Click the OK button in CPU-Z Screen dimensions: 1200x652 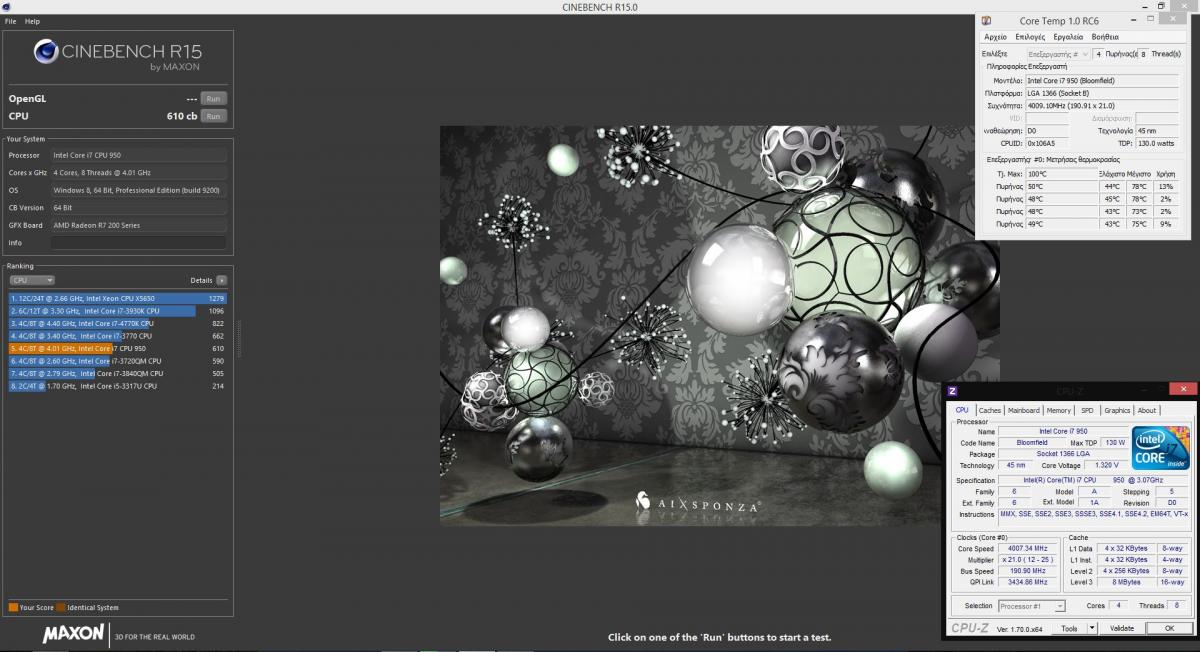(1169, 628)
